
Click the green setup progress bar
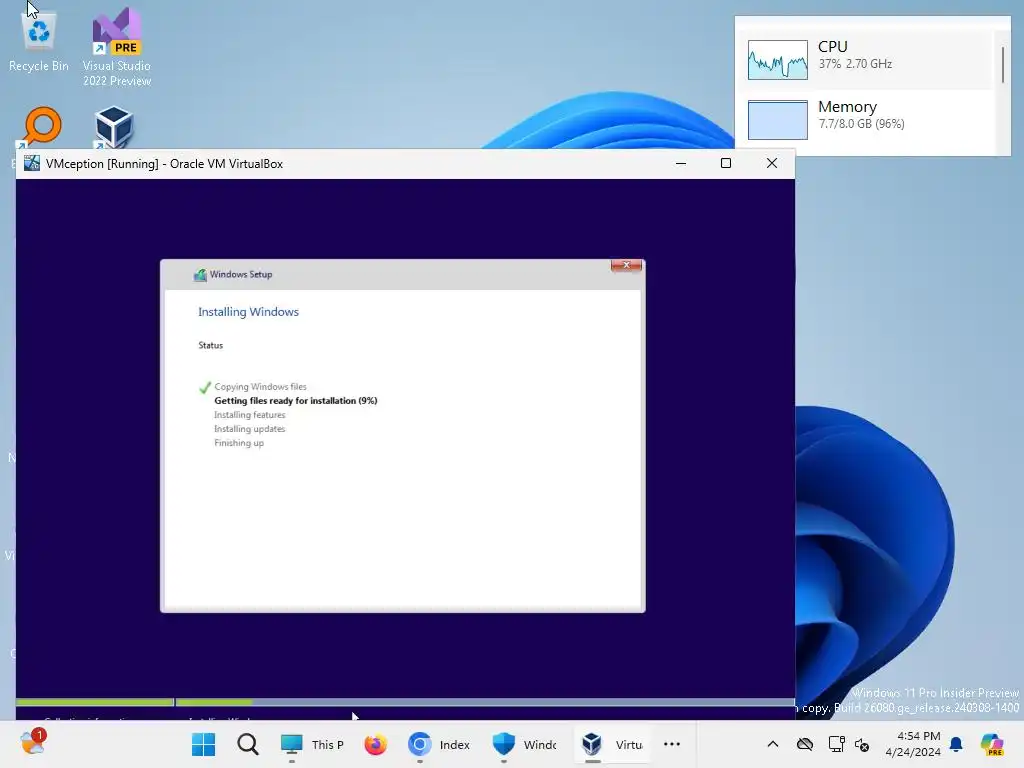click(x=134, y=703)
